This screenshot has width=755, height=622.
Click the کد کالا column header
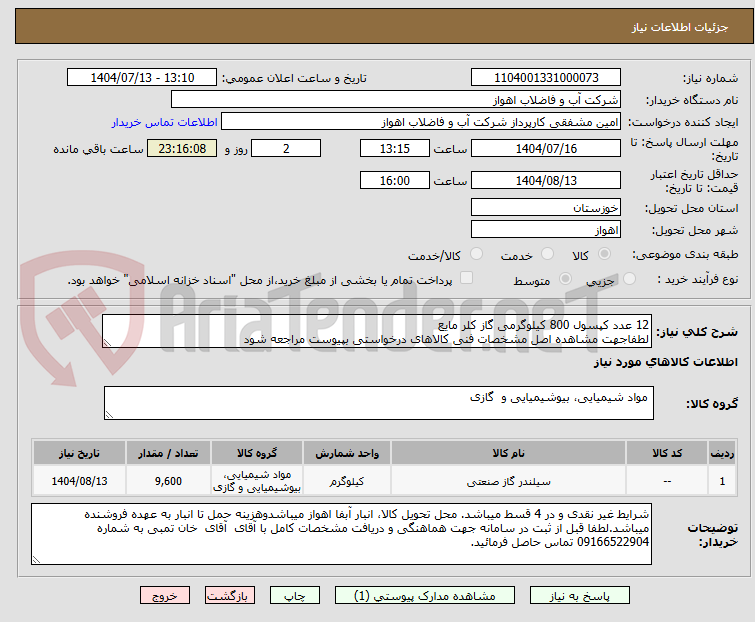click(x=667, y=453)
